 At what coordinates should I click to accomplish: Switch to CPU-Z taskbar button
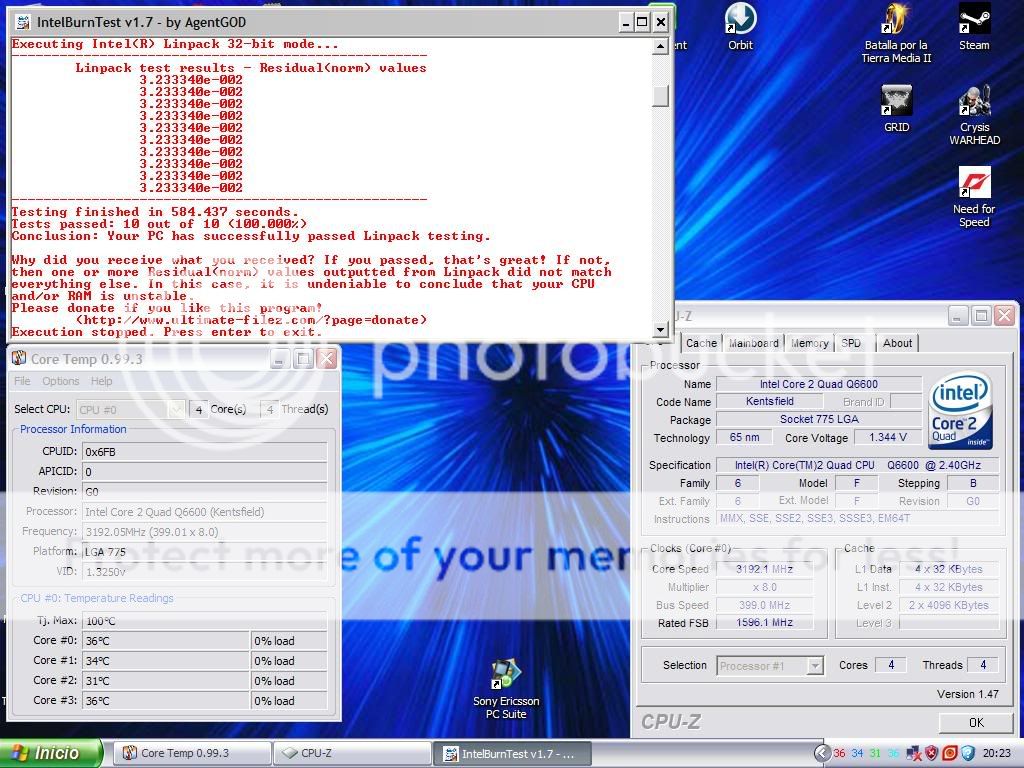pos(351,753)
